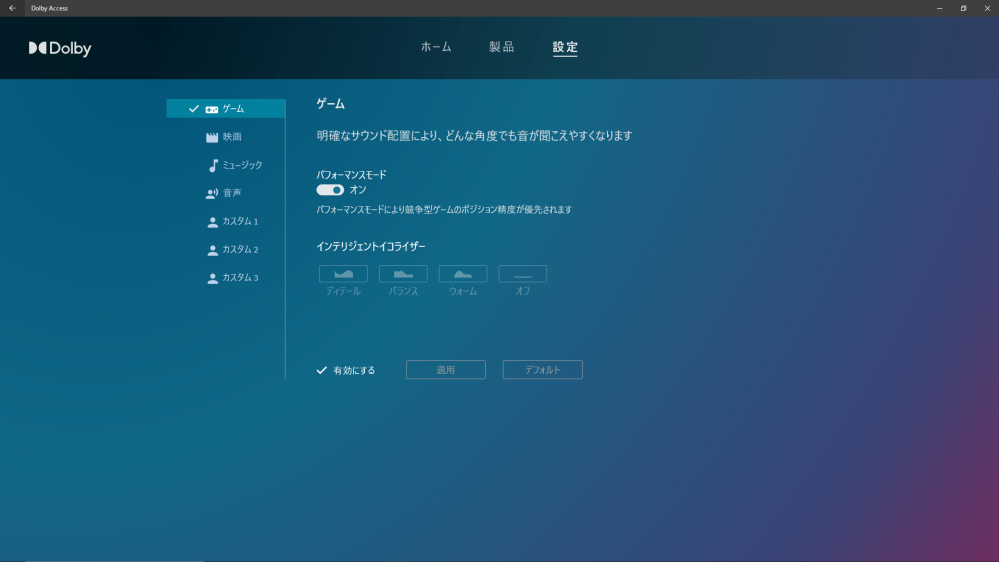Click the パフォーマンスモード label

[x=352, y=175]
